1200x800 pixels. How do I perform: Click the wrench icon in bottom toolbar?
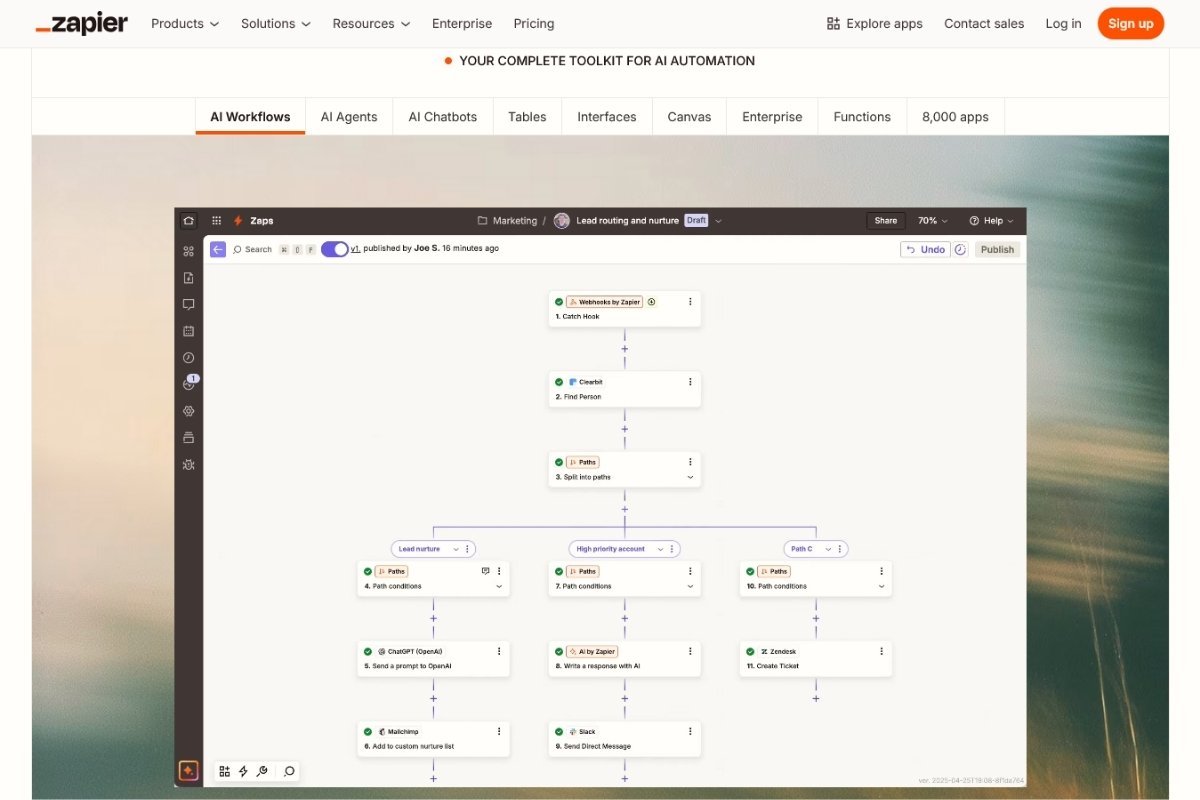click(x=261, y=771)
